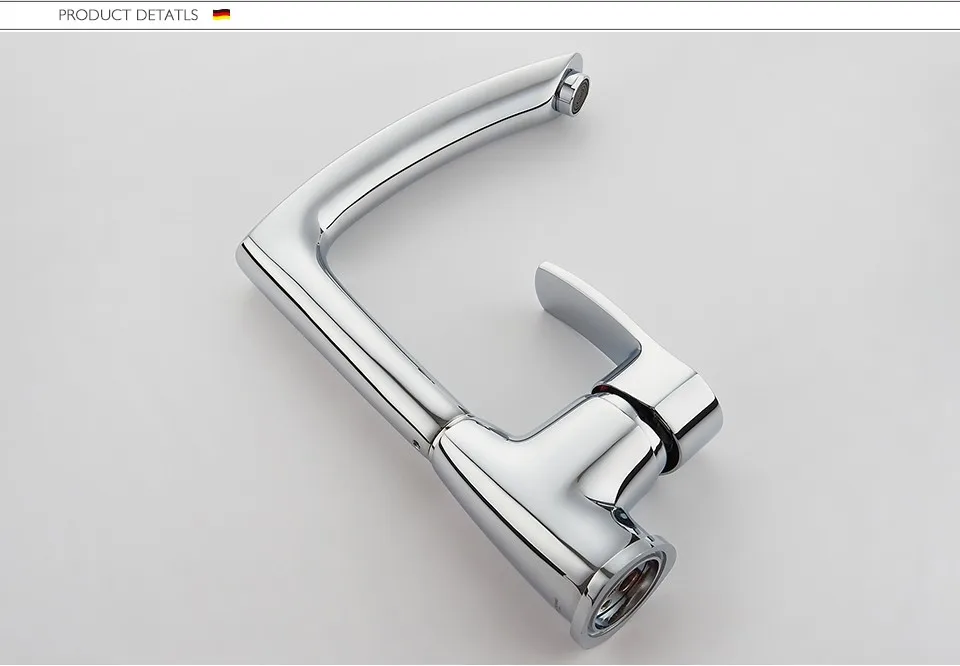This screenshot has height=666, width=960.
Task: Click the German flag icon
Action: coord(221,15)
